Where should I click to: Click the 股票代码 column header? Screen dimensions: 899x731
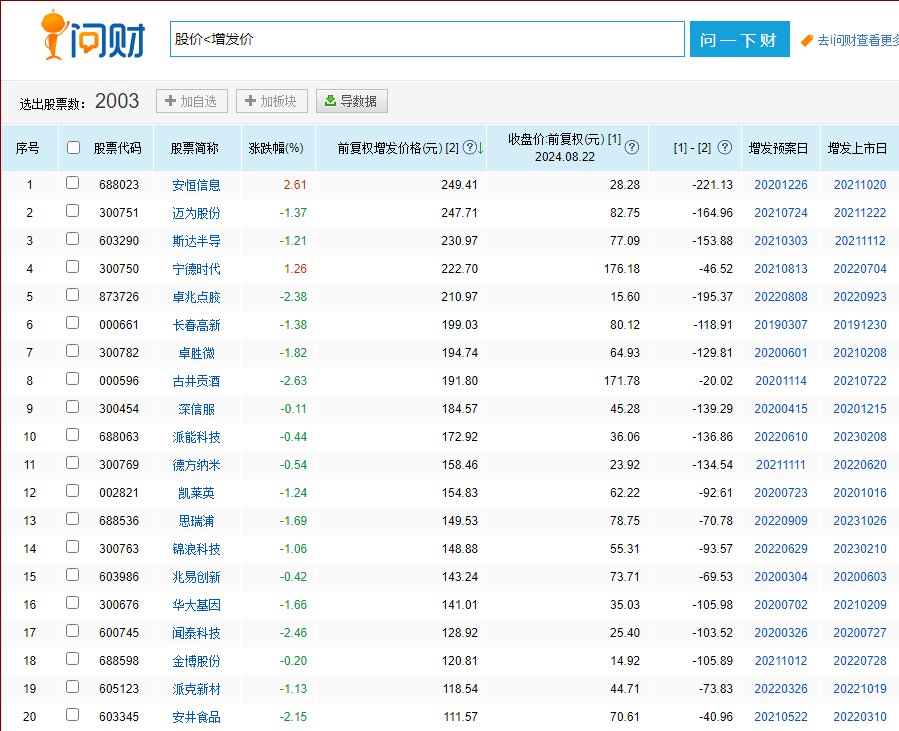[117, 148]
